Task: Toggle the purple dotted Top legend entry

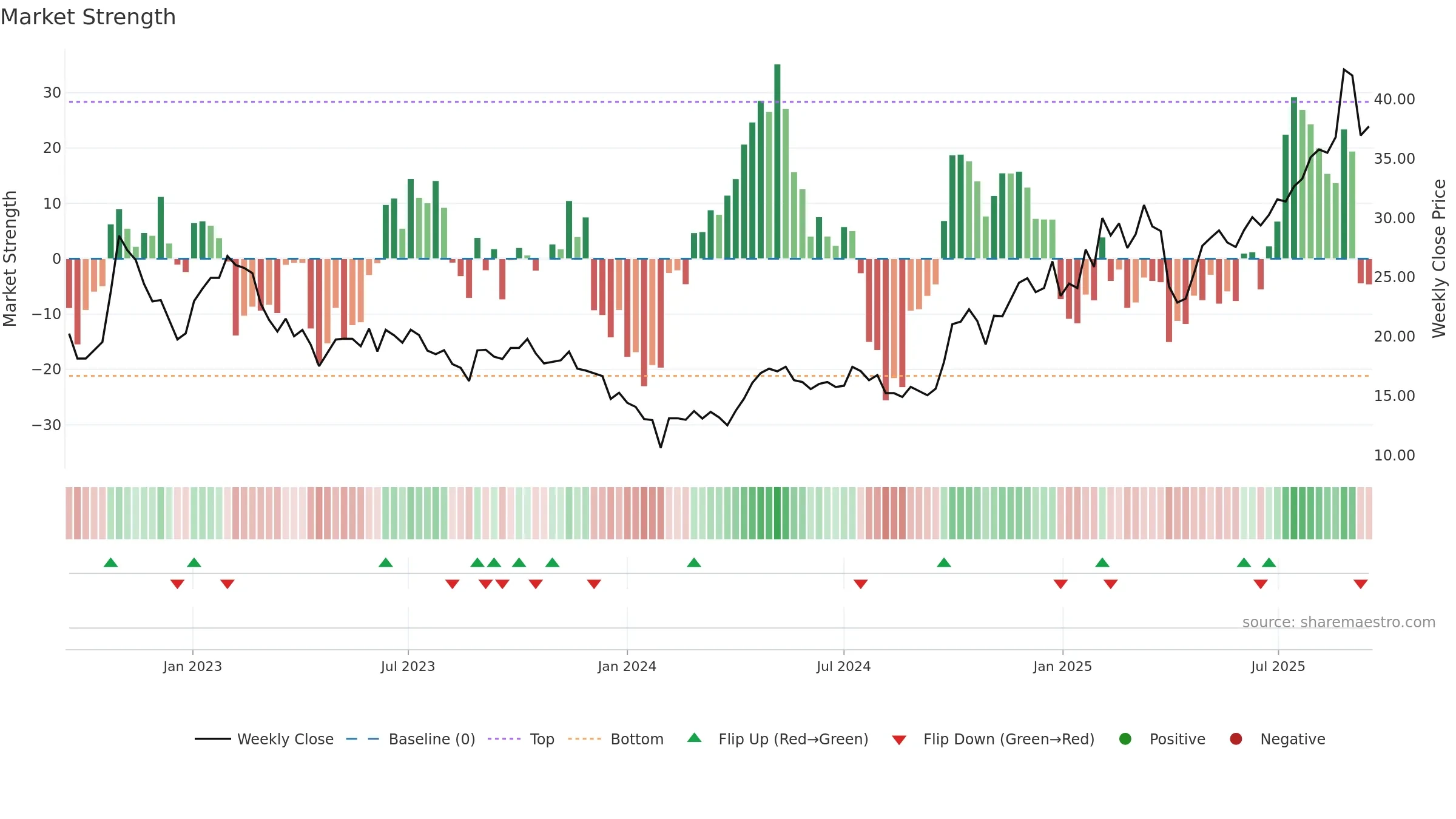Action: [521, 739]
